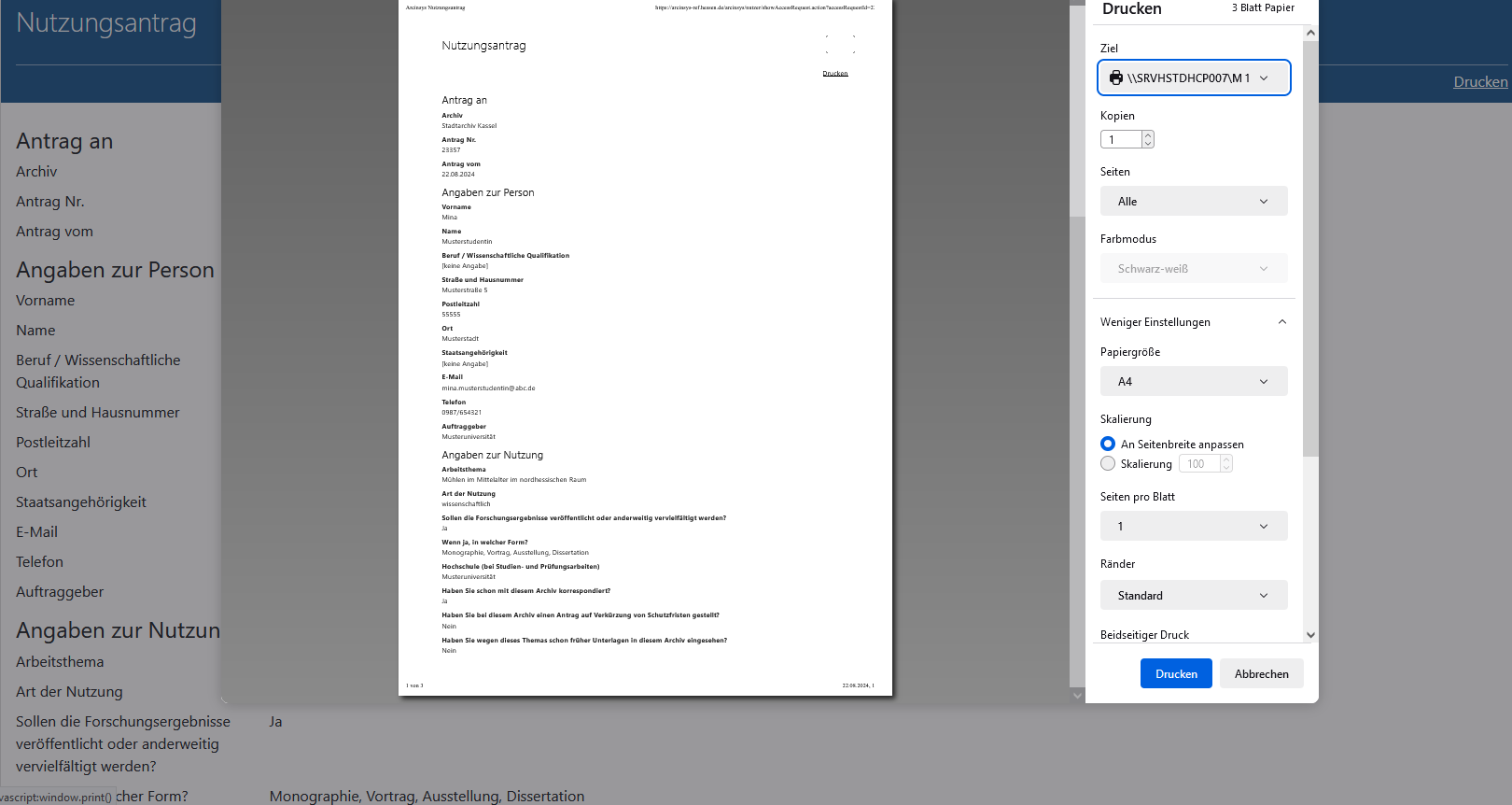
Task: Open the Ränder dropdown showing Standard
Action: coord(1194,595)
